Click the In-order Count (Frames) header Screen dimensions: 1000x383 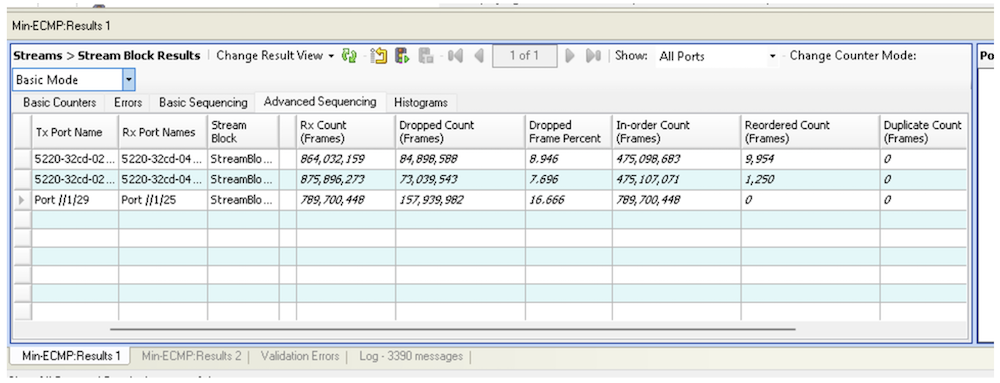click(676, 133)
